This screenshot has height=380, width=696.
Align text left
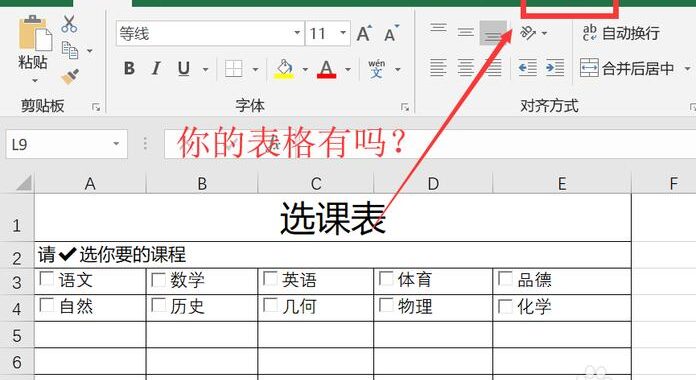tap(438, 68)
